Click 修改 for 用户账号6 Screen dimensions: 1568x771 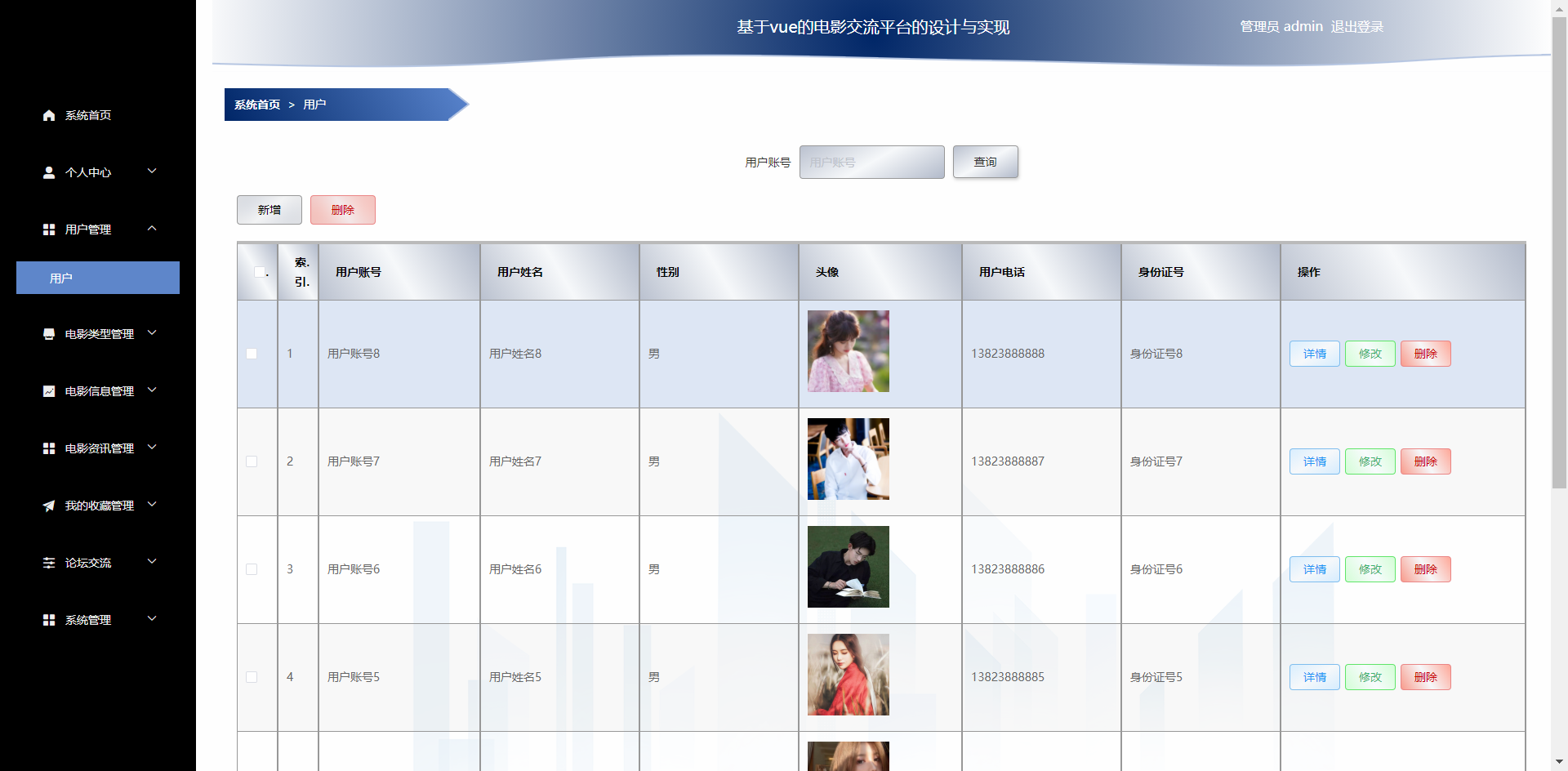click(1370, 569)
